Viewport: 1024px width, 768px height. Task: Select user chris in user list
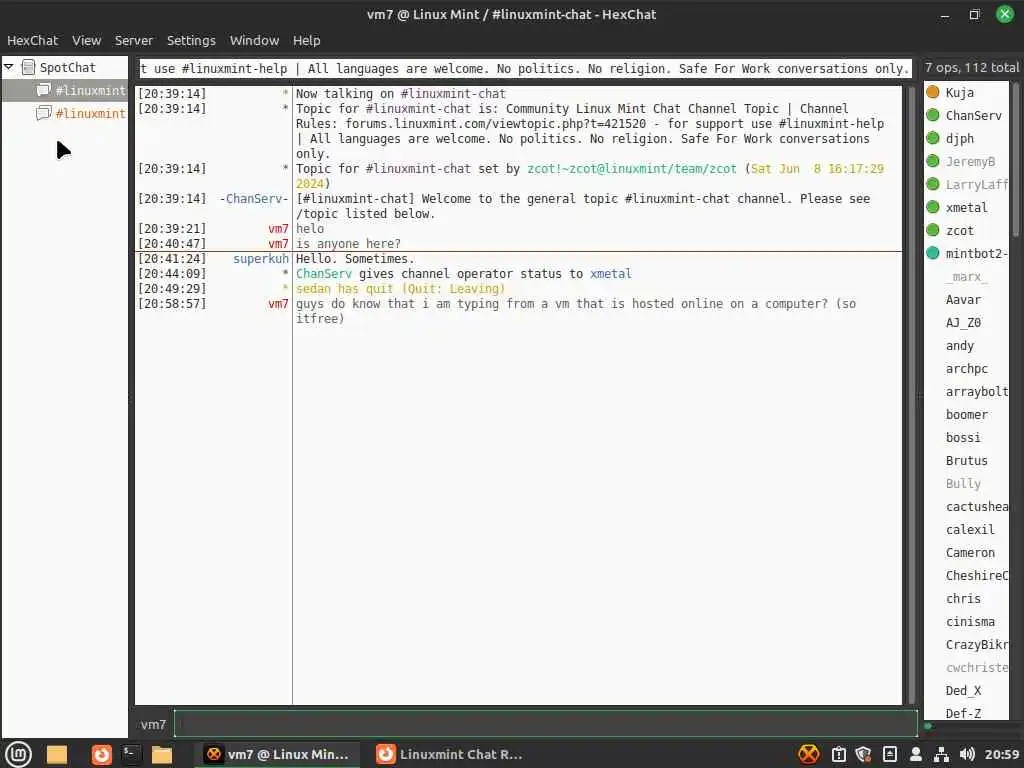pyautogui.click(x=963, y=598)
